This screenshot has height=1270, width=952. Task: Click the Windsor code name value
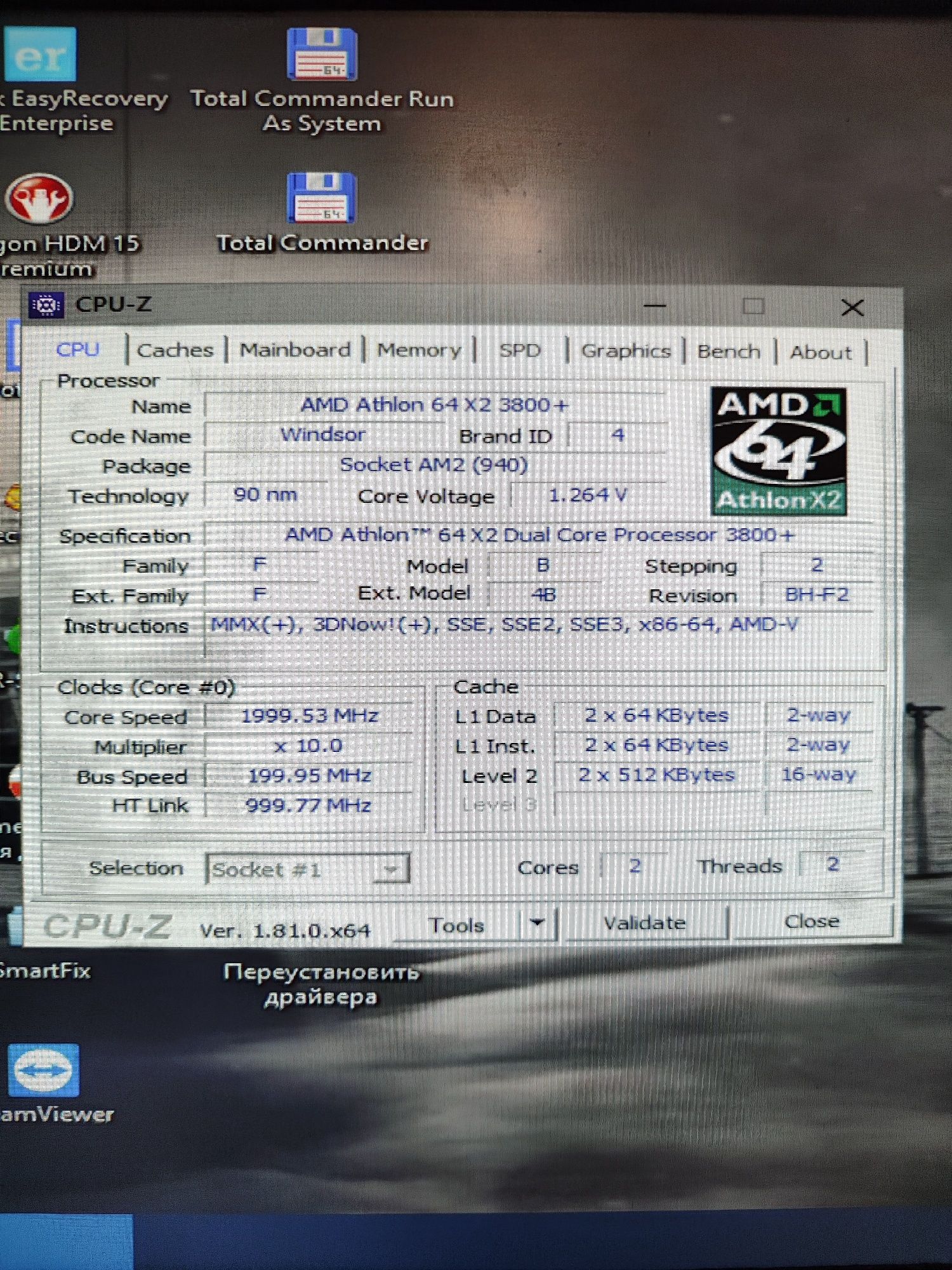(323, 434)
